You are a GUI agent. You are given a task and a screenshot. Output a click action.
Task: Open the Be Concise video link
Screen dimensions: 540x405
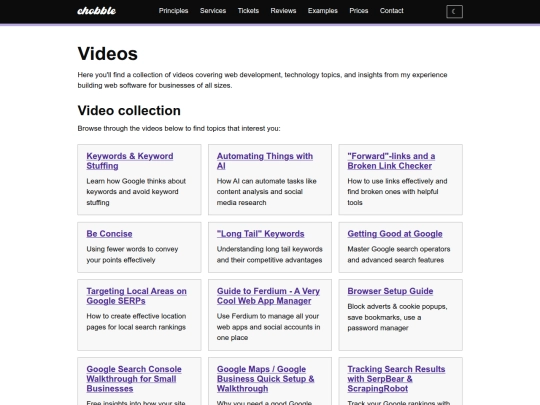pyautogui.click(x=109, y=233)
